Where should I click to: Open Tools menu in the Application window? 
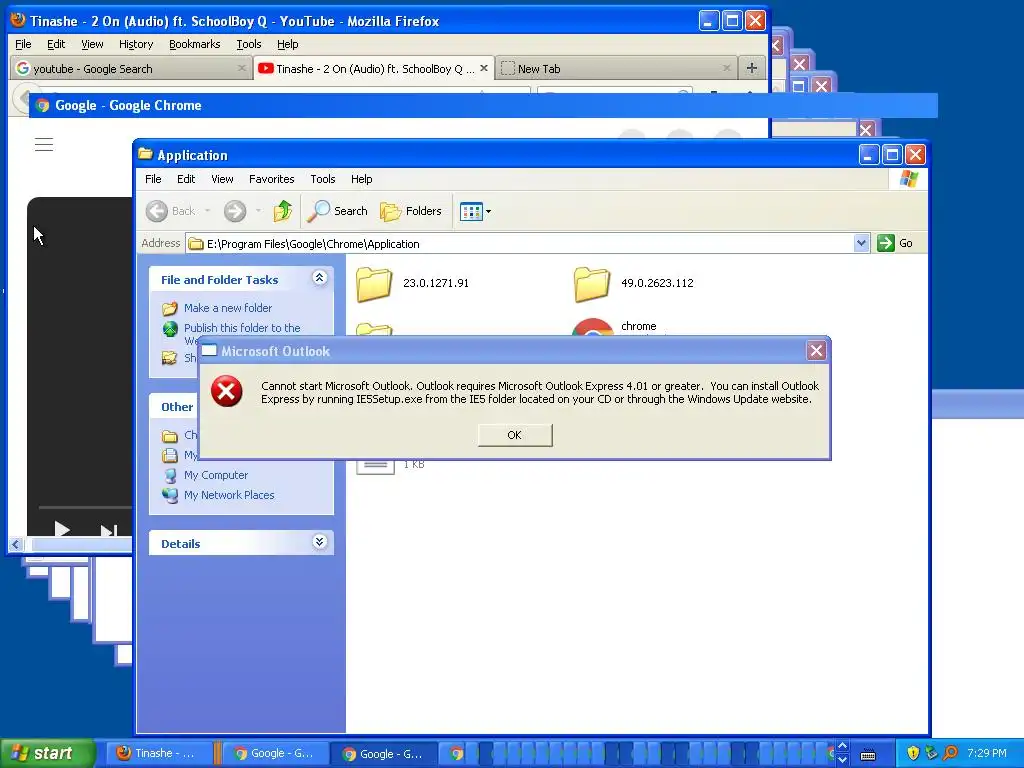[323, 179]
